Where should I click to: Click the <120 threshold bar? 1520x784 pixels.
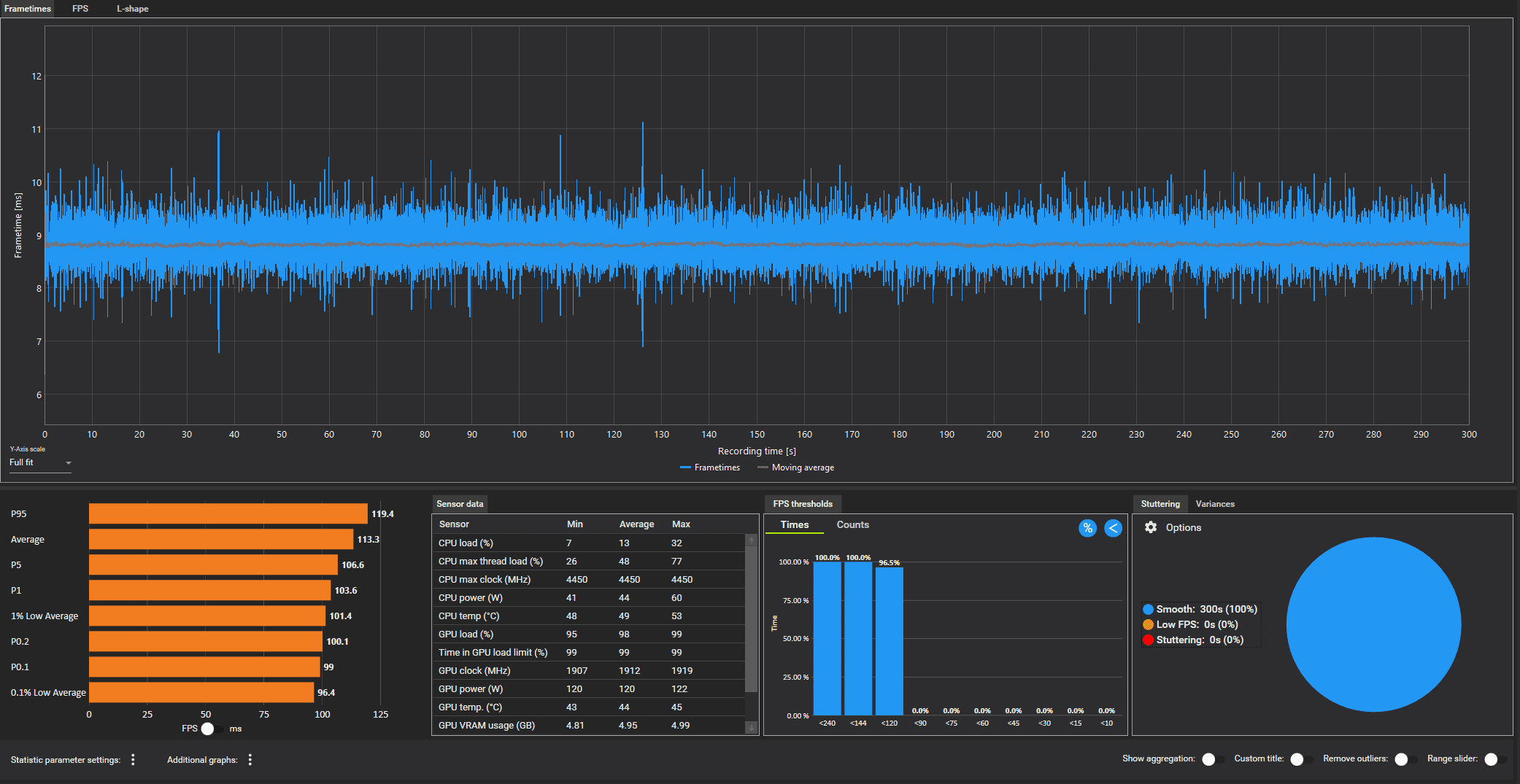[x=889, y=642]
